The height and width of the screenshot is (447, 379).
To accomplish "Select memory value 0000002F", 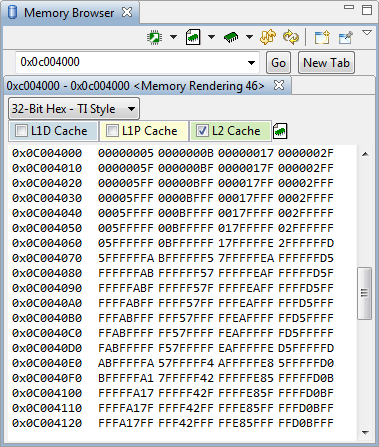I will tap(306, 153).
